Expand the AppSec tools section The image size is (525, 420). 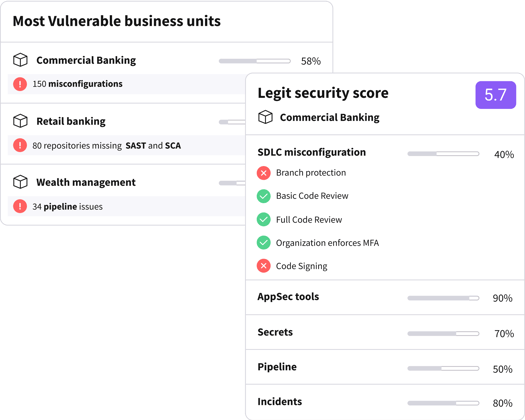pyautogui.click(x=288, y=297)
